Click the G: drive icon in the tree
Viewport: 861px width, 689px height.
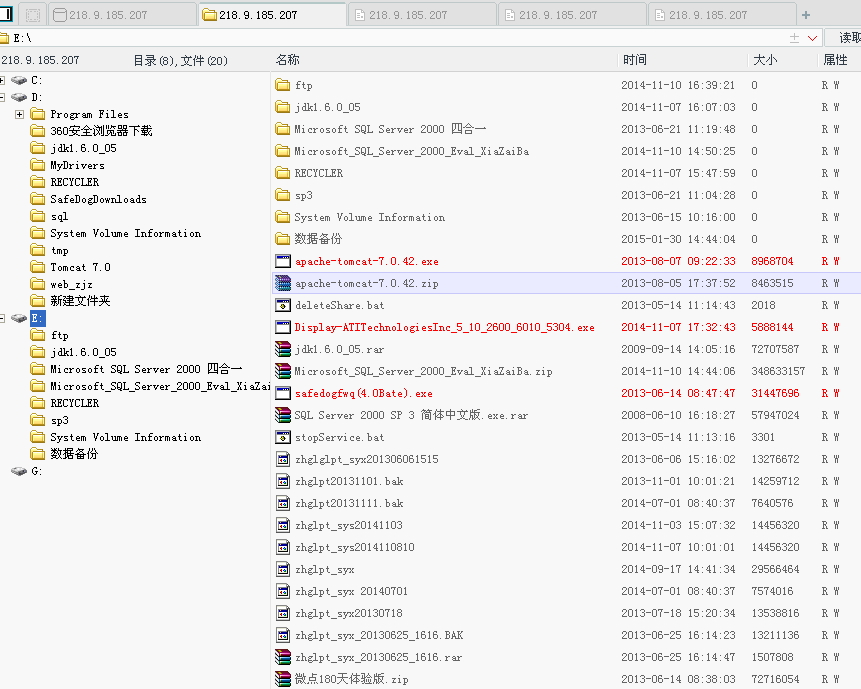[x=19, y=471]
